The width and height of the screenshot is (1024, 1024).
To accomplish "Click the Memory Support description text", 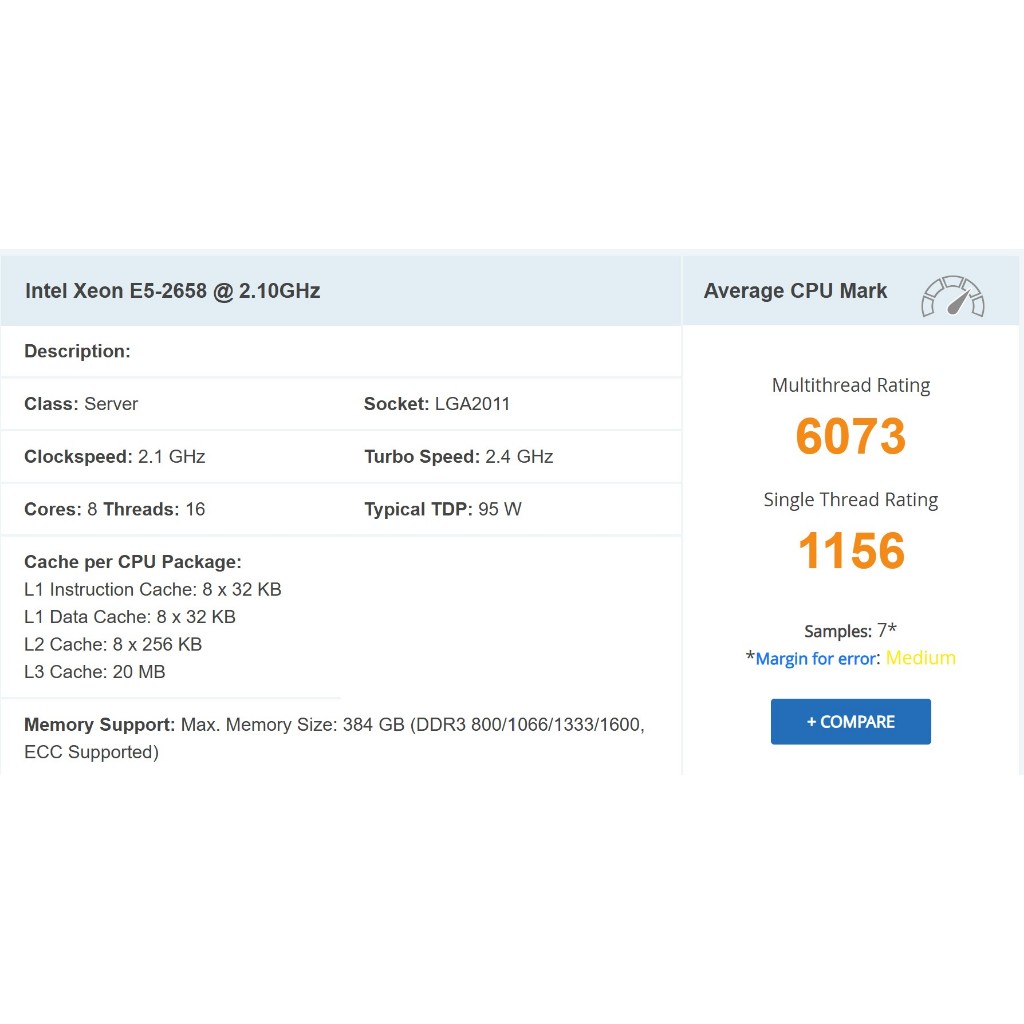I will (334, 738).
